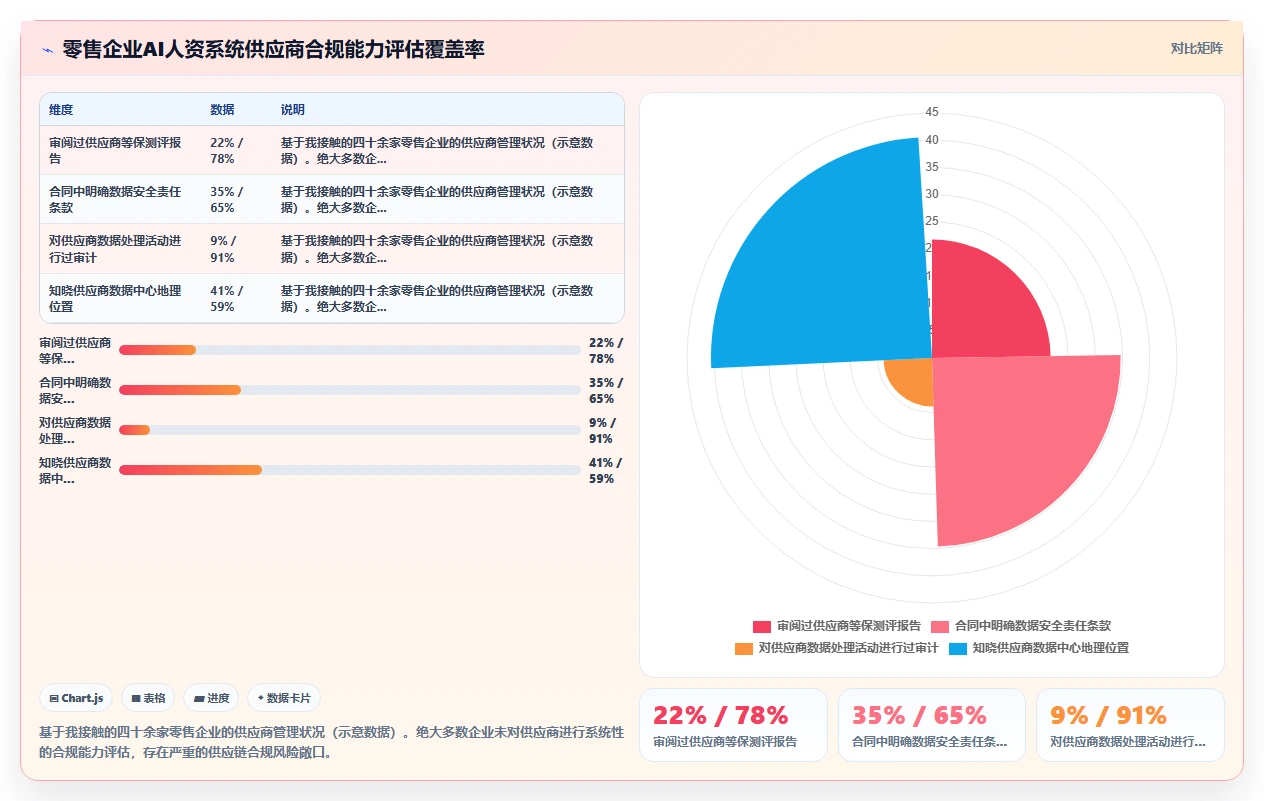Select the Chart.js chip

click(76, 698)
